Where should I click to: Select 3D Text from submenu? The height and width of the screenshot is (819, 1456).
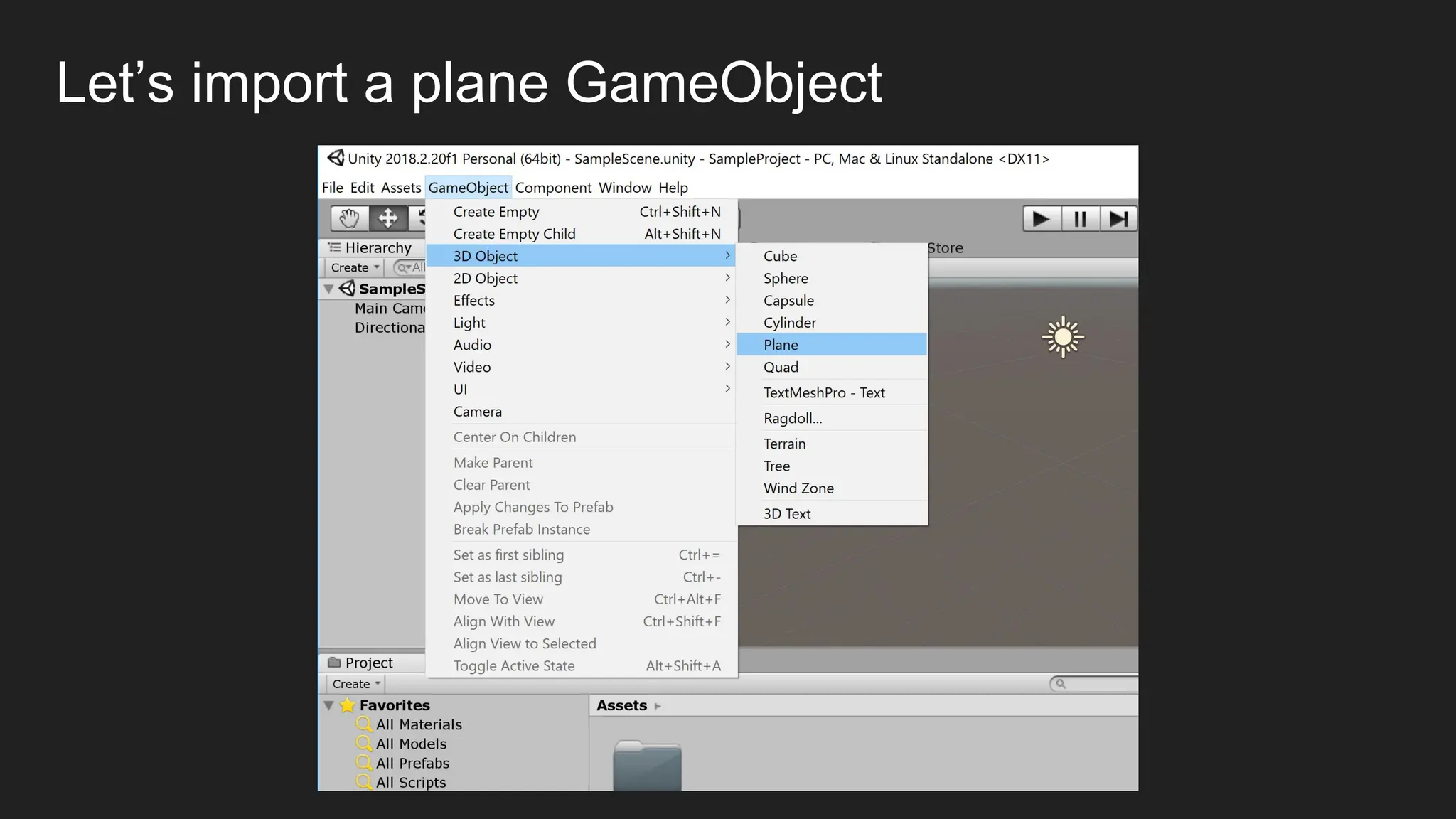[832, 513]
